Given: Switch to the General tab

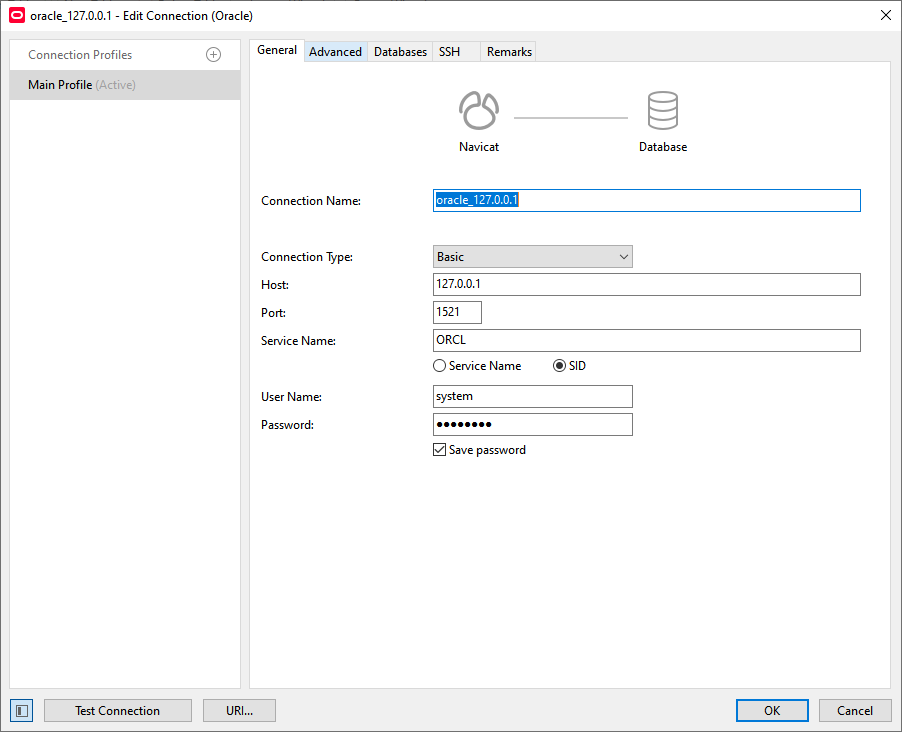Looking at the screenshot, I should [x=277, y=50].
